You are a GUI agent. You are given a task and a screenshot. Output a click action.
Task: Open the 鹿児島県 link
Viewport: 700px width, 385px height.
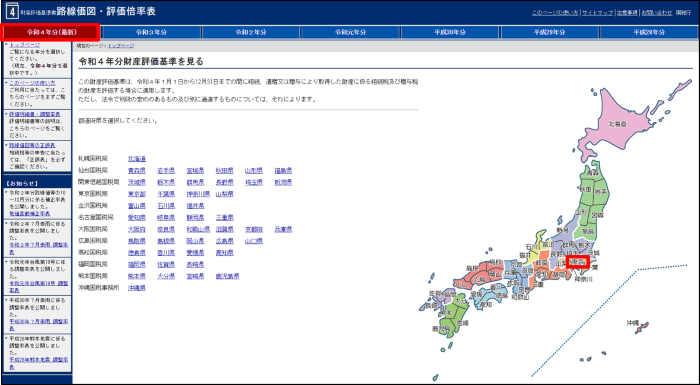pyautogui.click(x=227, y=276)
